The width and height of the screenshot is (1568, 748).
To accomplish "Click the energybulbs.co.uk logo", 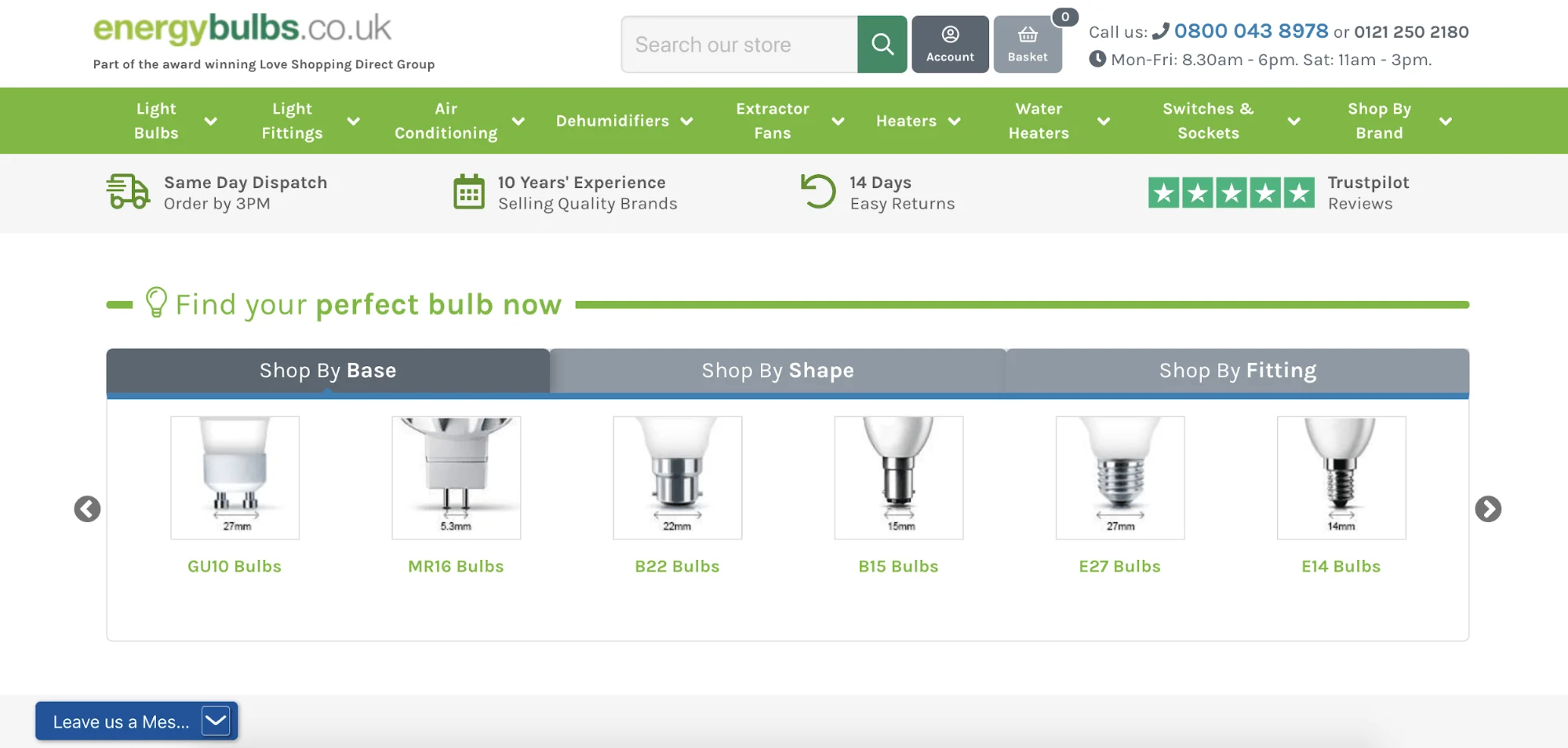I will pyautogui.click(x=242, y=29).
